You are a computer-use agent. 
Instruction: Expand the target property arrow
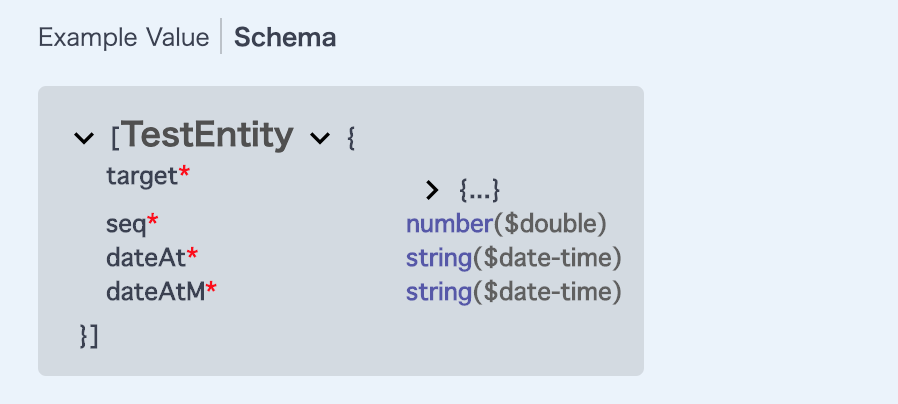click(432, 190)
